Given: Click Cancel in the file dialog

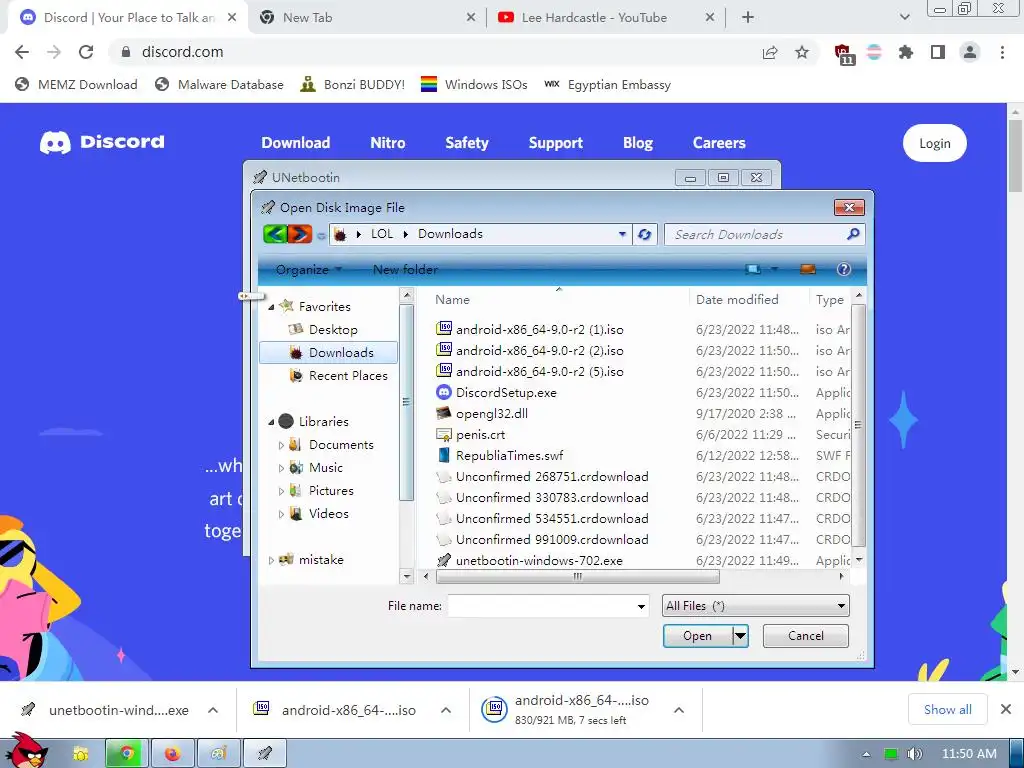Looking at the screenshot, I should tap(805, 635).
